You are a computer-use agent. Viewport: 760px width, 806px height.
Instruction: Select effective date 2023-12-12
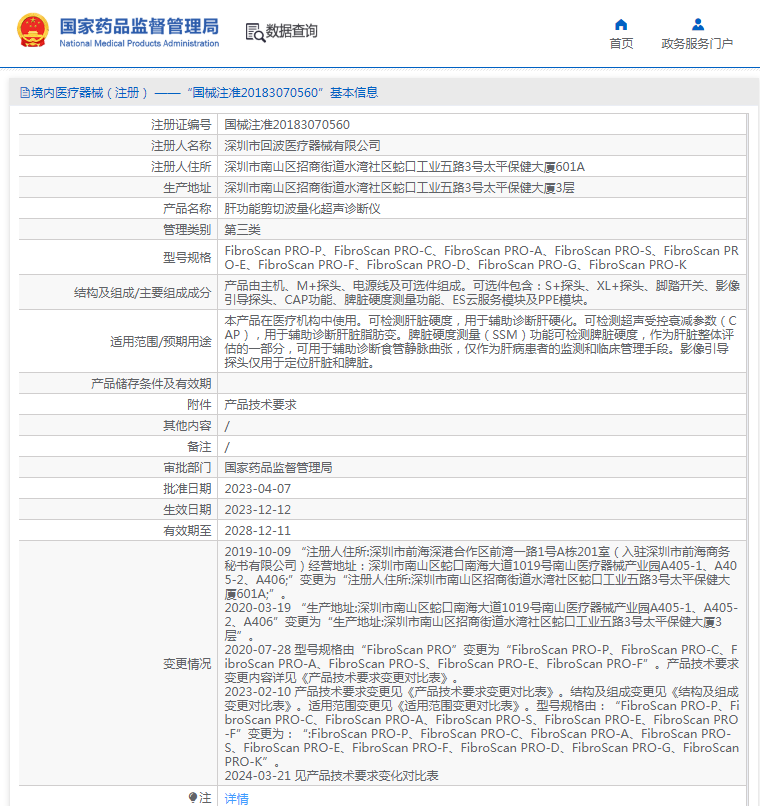coord(257,510)
